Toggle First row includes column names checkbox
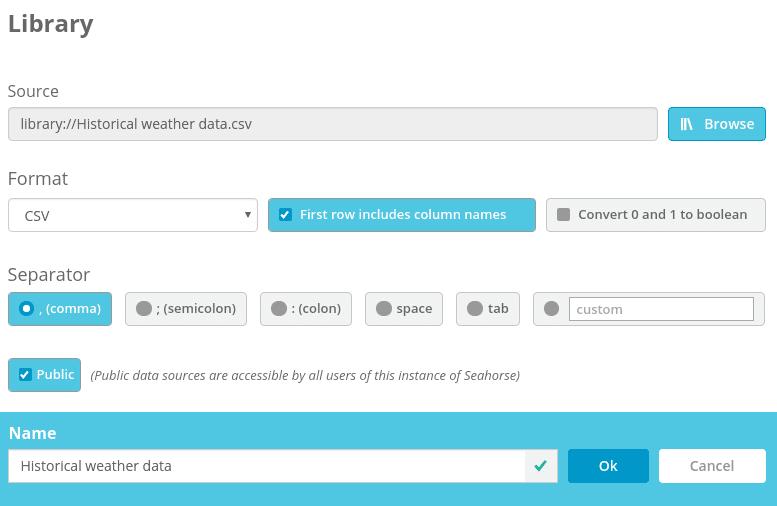This screenshot has height=506, width=777. tap(285, 215)
